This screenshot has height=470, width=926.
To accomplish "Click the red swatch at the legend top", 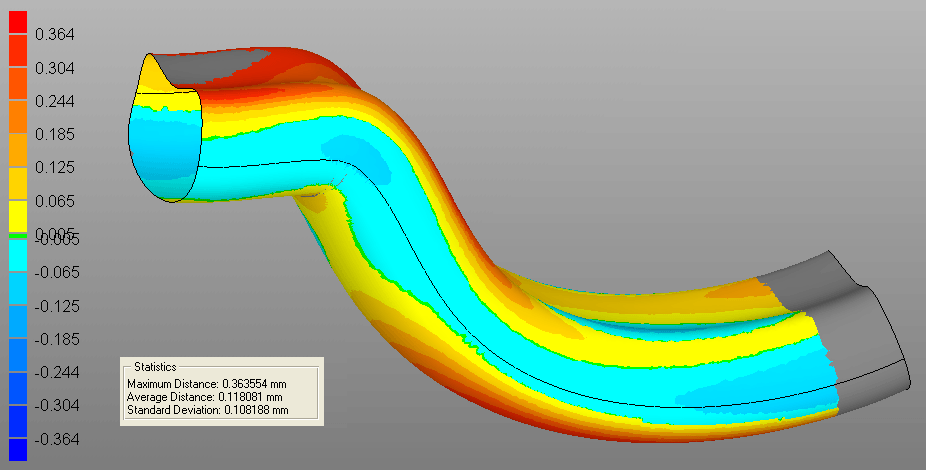I will (x=17, y=20).
